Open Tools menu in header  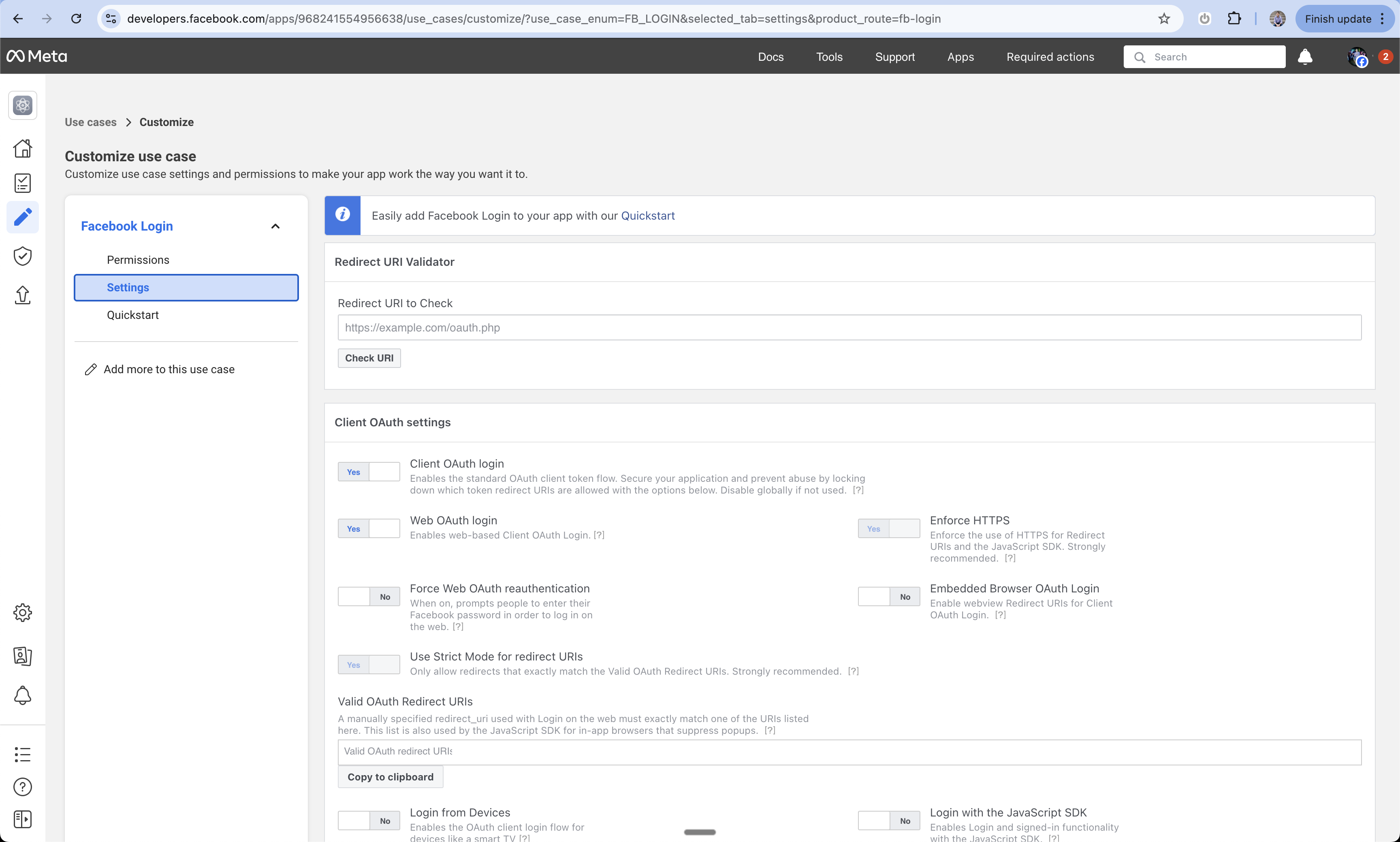tap(829, 57)
